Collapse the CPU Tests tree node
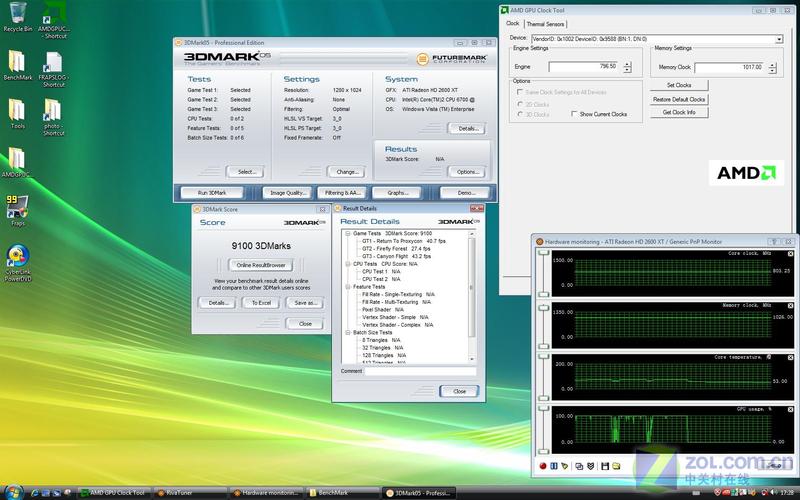800x500 pixels. coord(348,264)
